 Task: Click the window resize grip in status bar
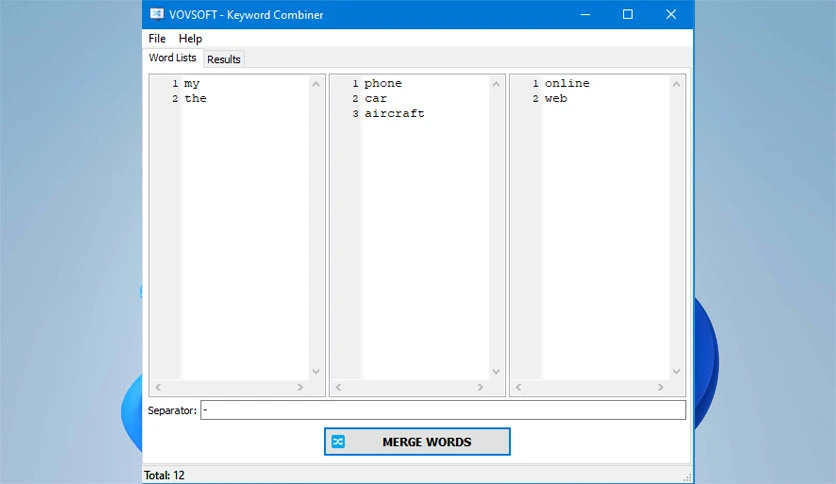pos(687,477)
